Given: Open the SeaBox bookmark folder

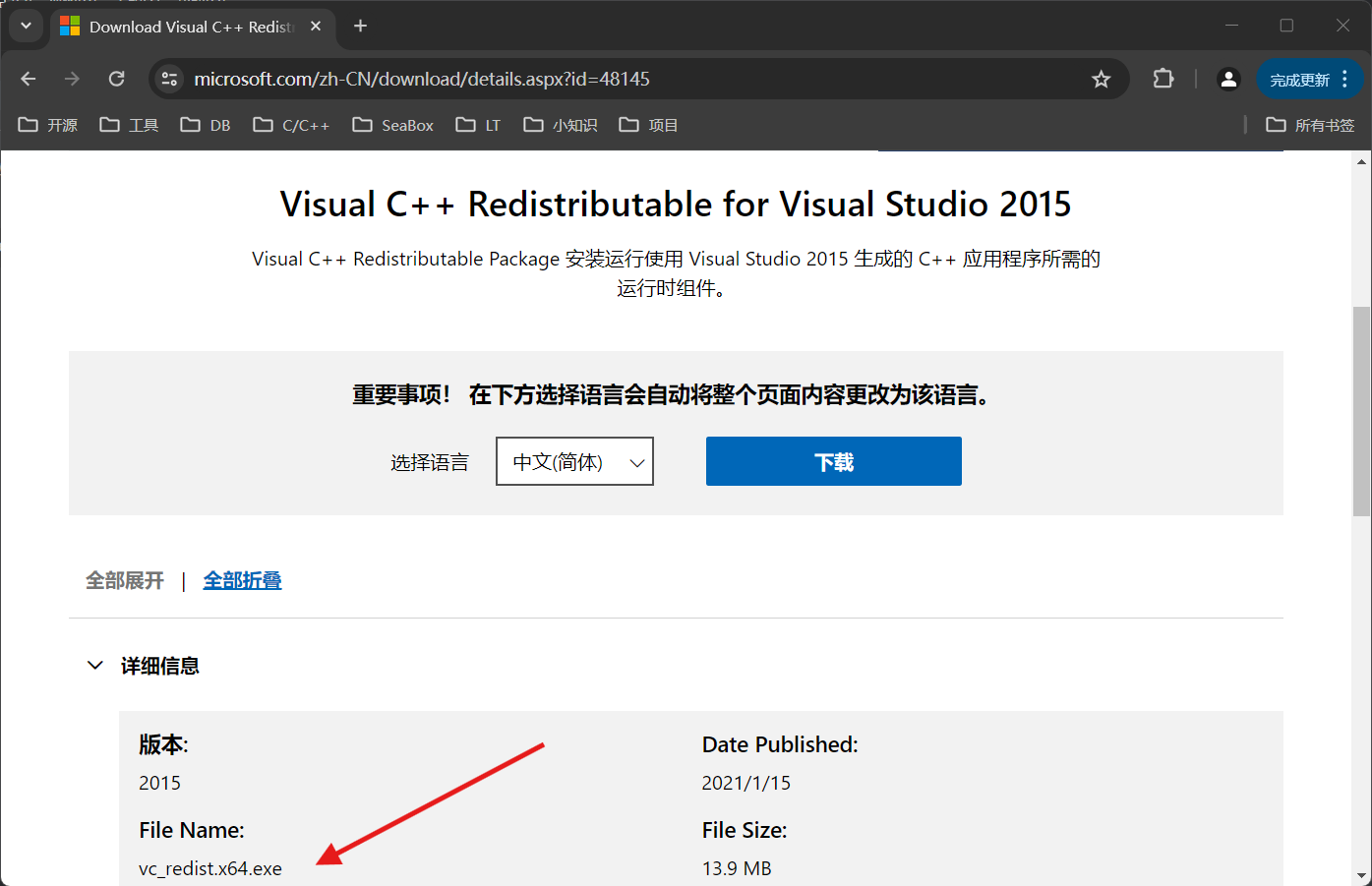Looking at the screenshot, I should [x=392, y=125].
